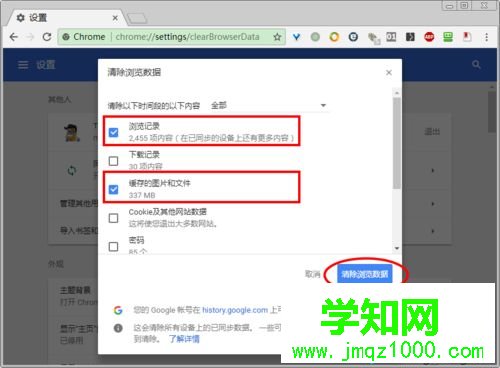Click the info circle icon in dialog
The height and width of the screenshot is (368, 500).
[x=118, y=328]
